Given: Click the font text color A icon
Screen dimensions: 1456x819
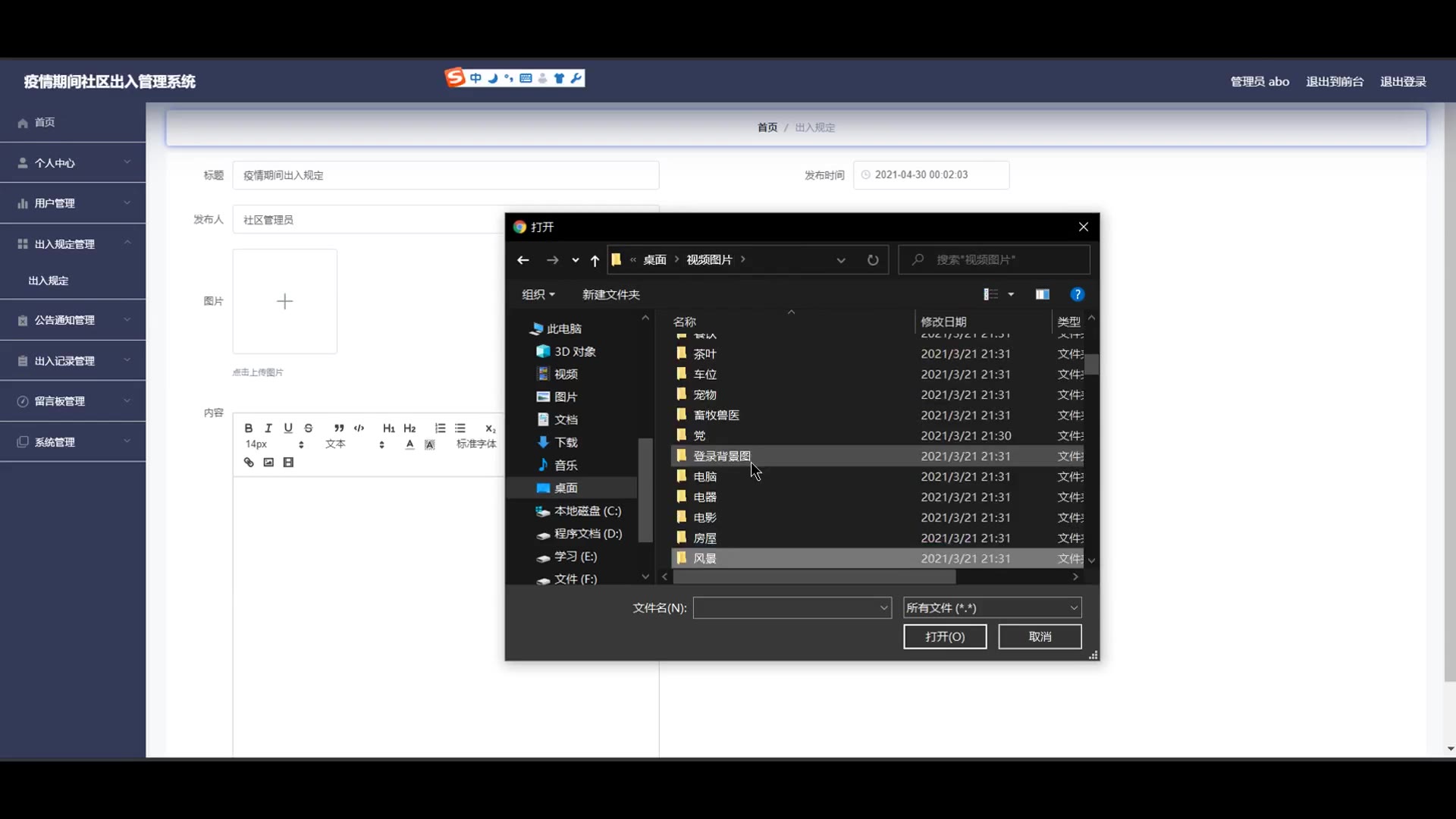Looking at the screenshot, I should pyautogui.click(x=409, y=444).
